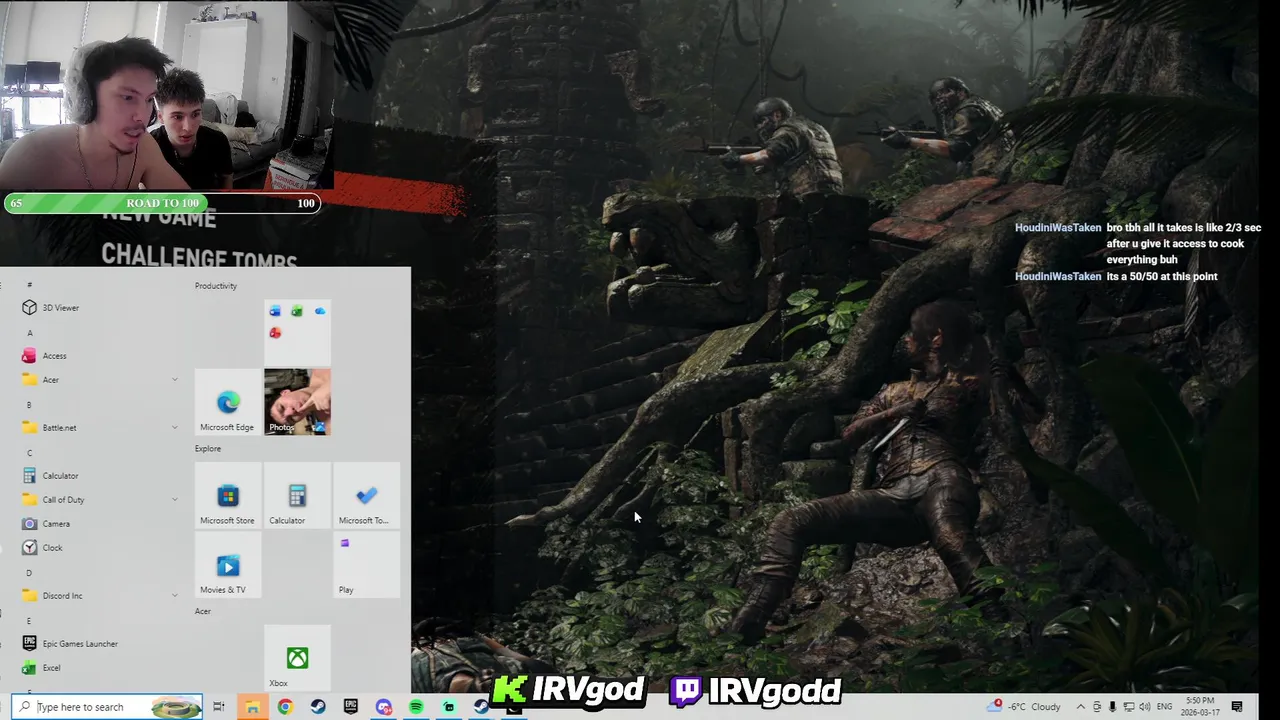The image size is (1280, 720).
Task: Open the volume control tray icon
Action: [x=1143, y=707]
